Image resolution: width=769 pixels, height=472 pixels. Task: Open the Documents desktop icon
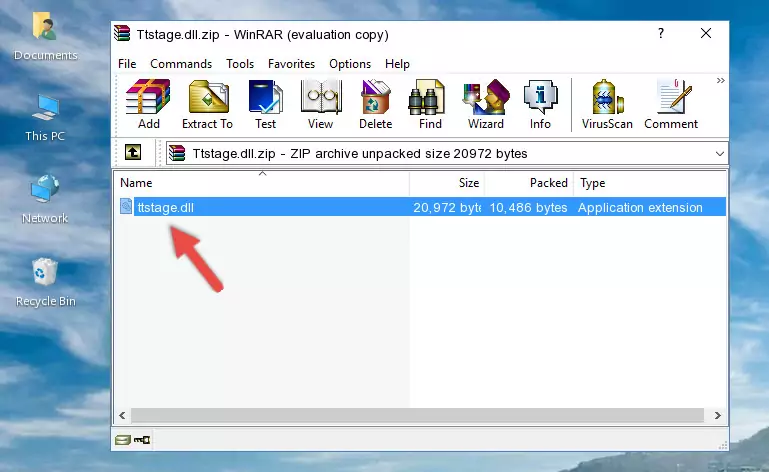45,37
